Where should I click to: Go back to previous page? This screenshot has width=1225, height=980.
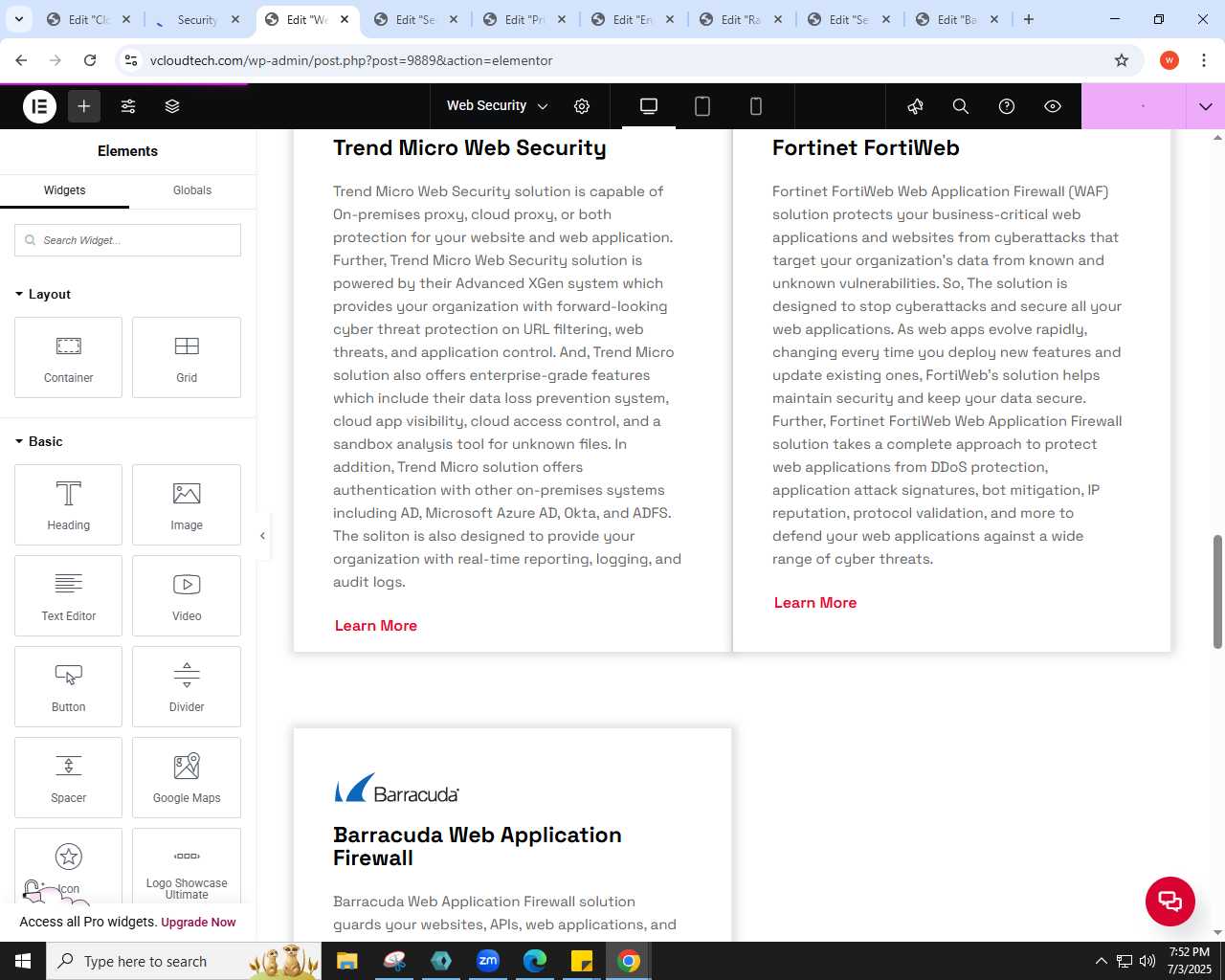(21, 60)
